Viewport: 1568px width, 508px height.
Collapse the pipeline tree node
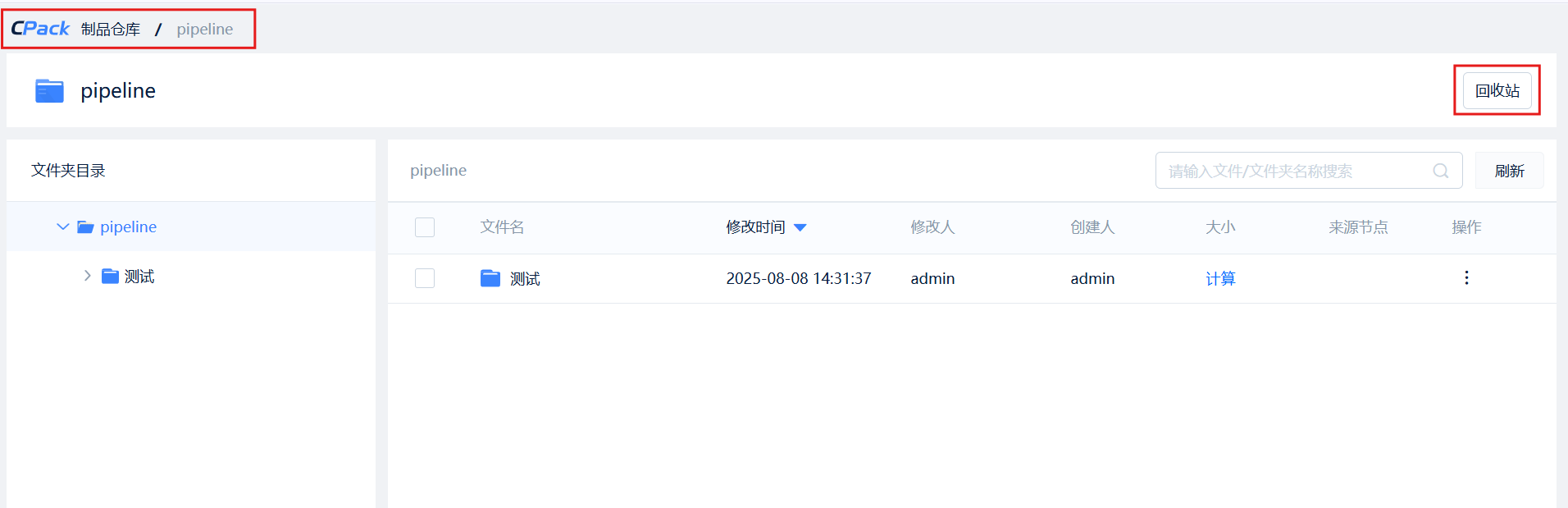click(62, 227)
